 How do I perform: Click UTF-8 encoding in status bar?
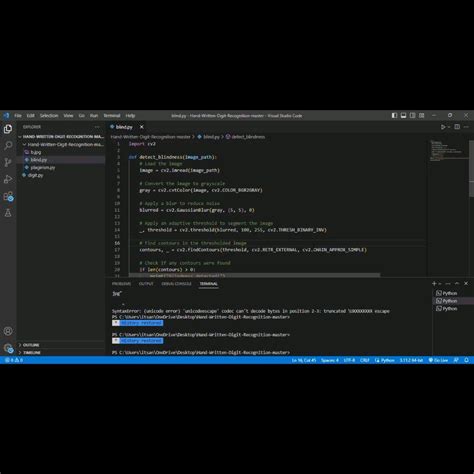349,360
